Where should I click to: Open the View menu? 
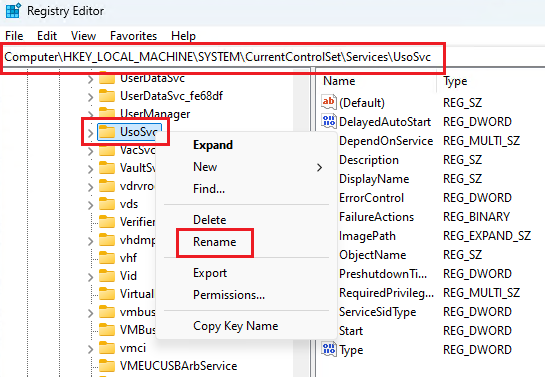(x=83, y=36)
